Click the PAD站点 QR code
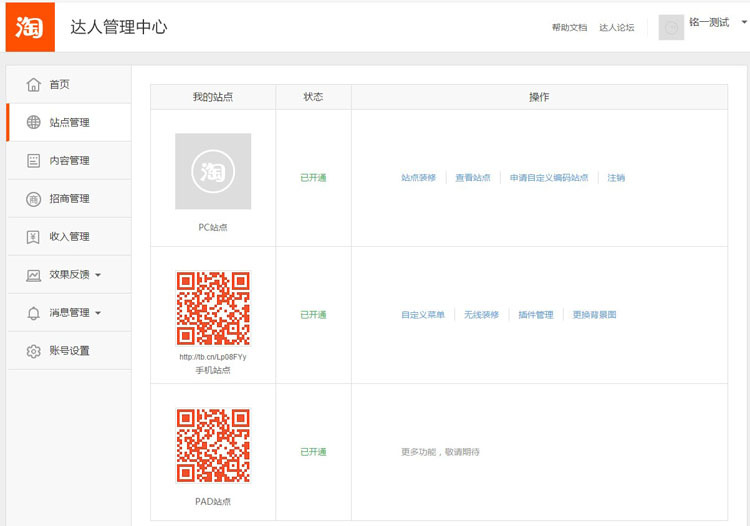The height and width of the screenshot is (526, 750). click(x=213, y=445)
